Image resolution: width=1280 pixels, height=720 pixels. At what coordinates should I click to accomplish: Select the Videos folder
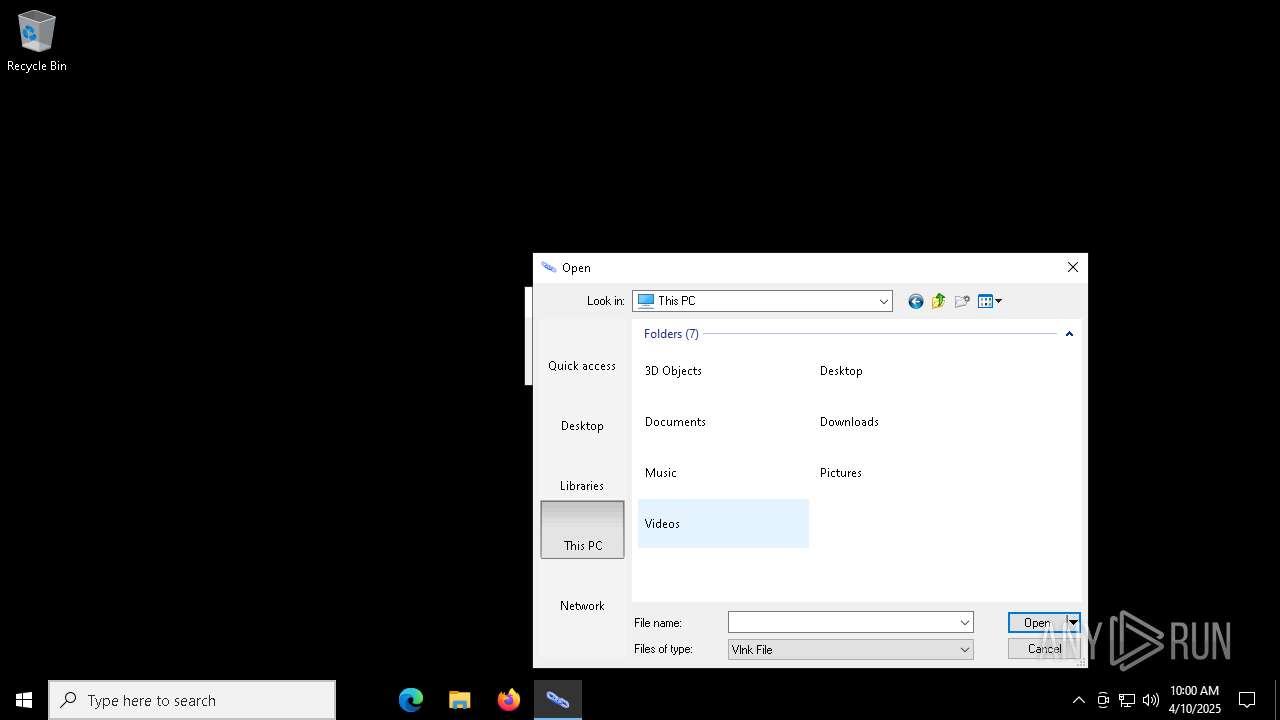pos(723,523)
